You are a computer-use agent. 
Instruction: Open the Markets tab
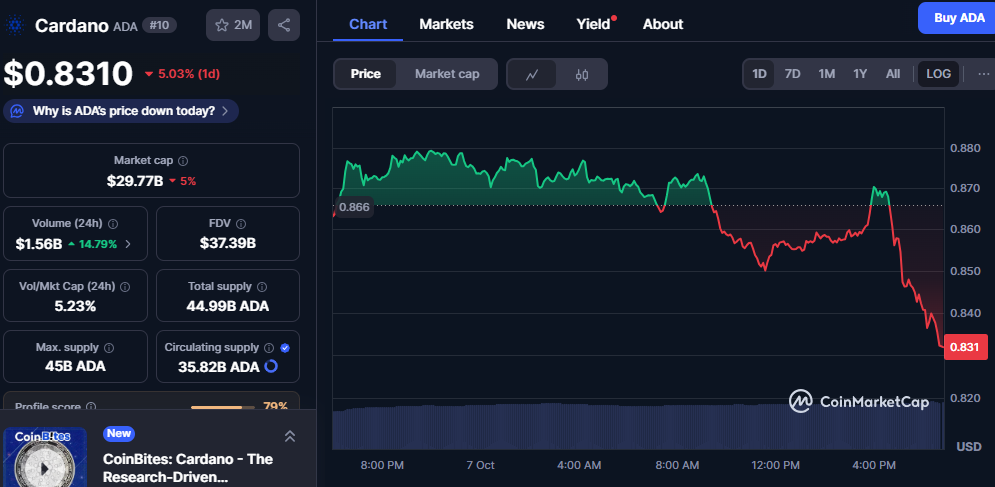446,24
